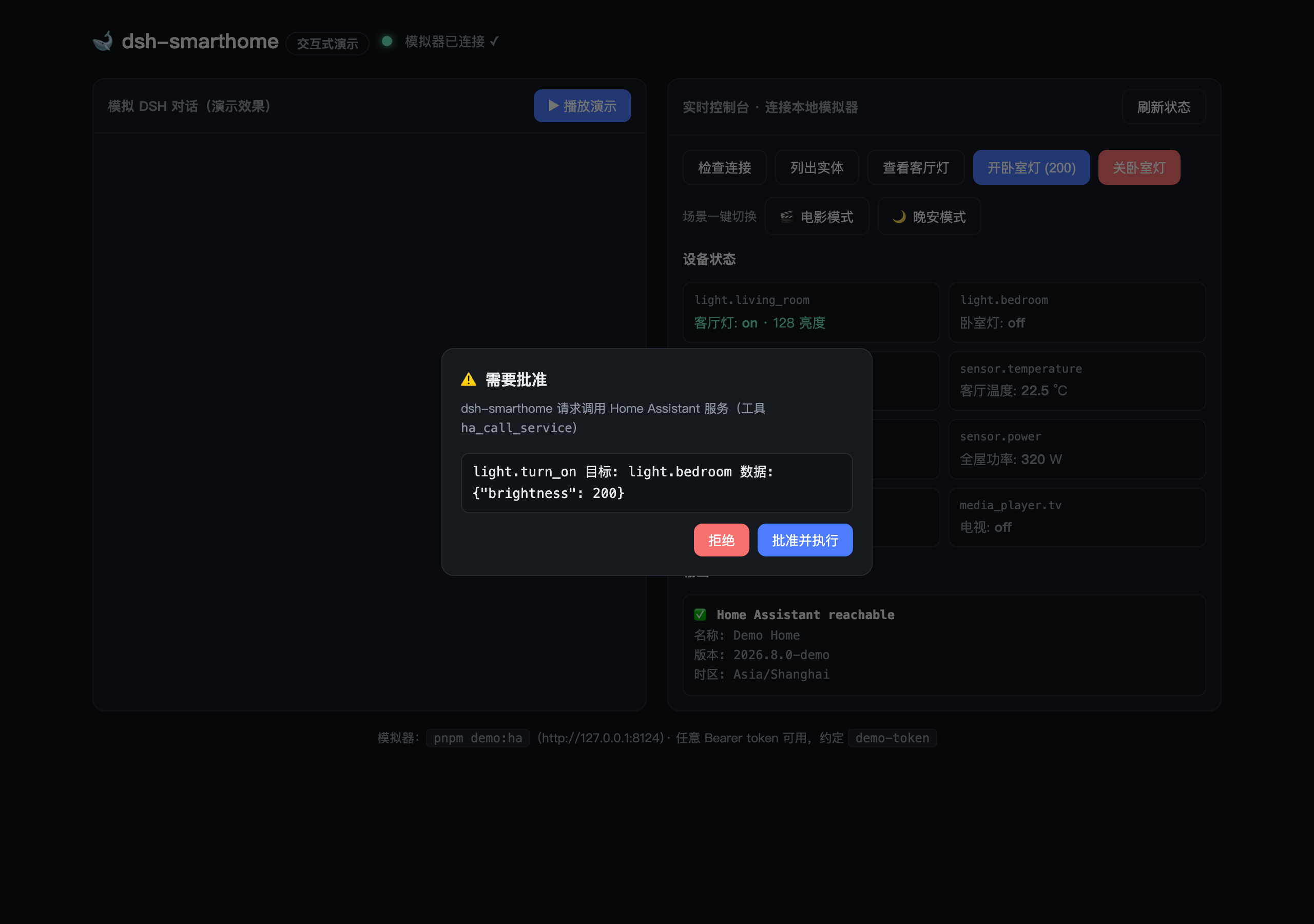Select the sensor.power device card
Screen dimensions: 1314x924
pyautogui.click(x=1077, y=449)
